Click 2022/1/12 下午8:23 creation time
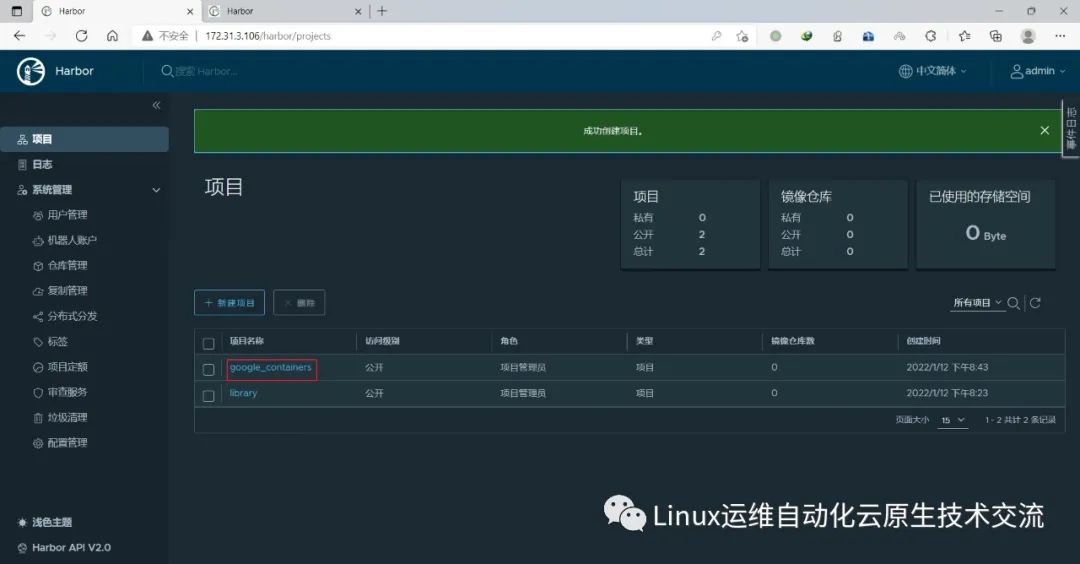This screenshot has height=564, width=1080. [947, 393]
